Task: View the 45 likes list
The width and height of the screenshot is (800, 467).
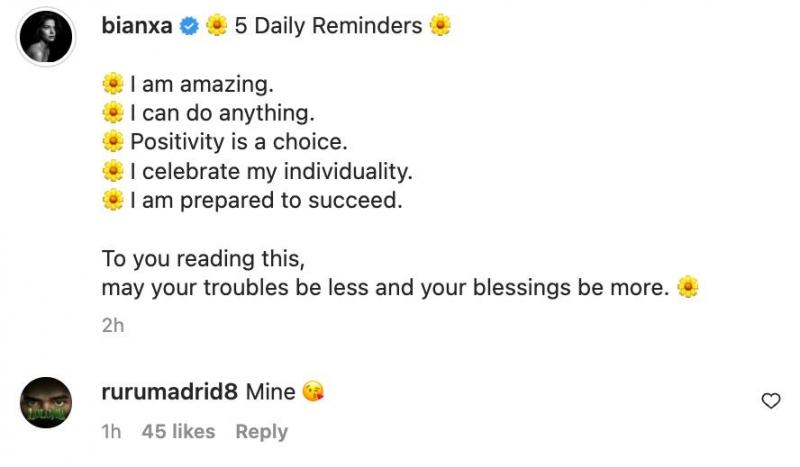Action: tap(178, 432)
